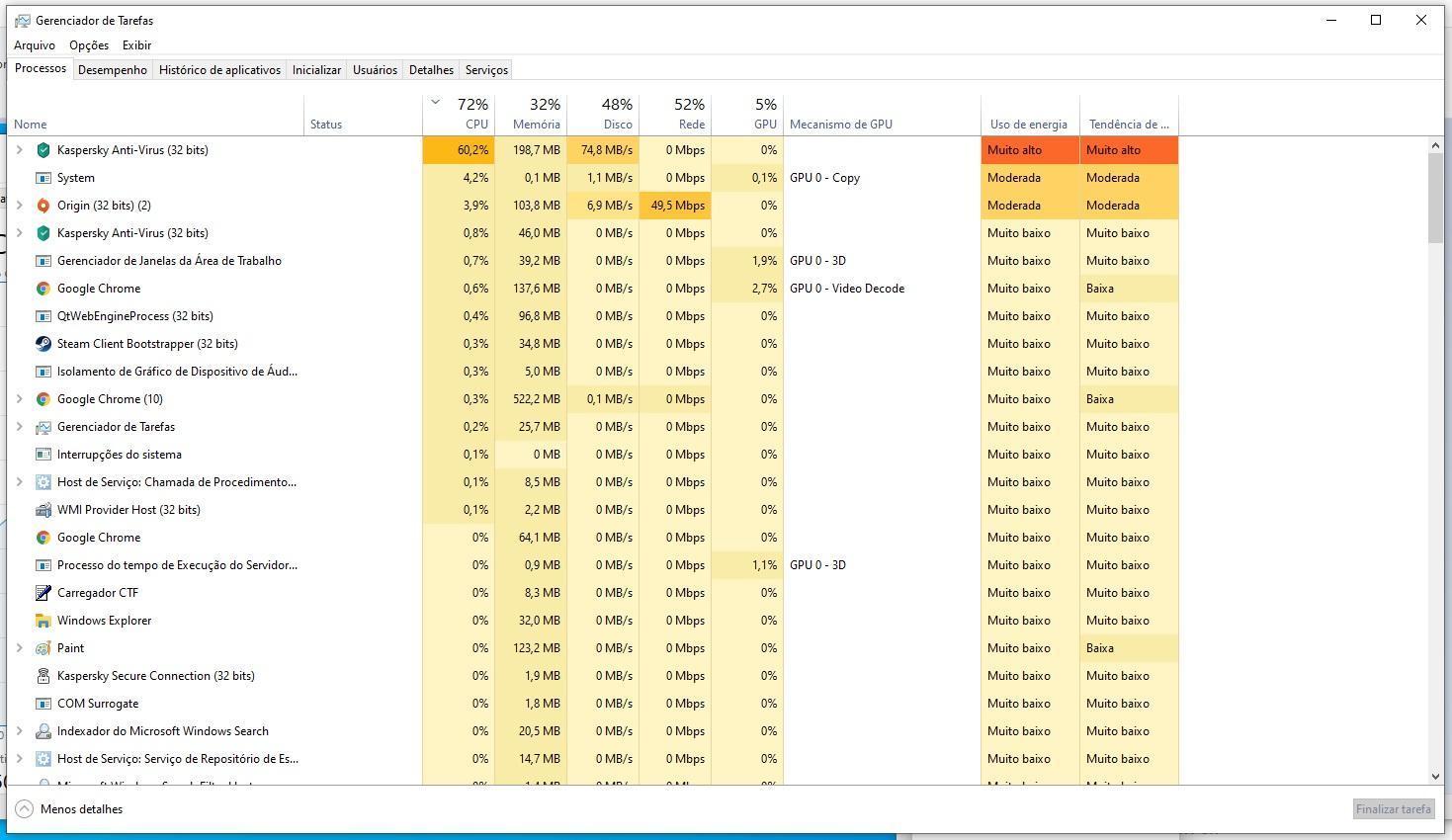Click the Interrupções do sistema icon
The width and height of the screenshot is (1452, 840).
coord(43,455)
